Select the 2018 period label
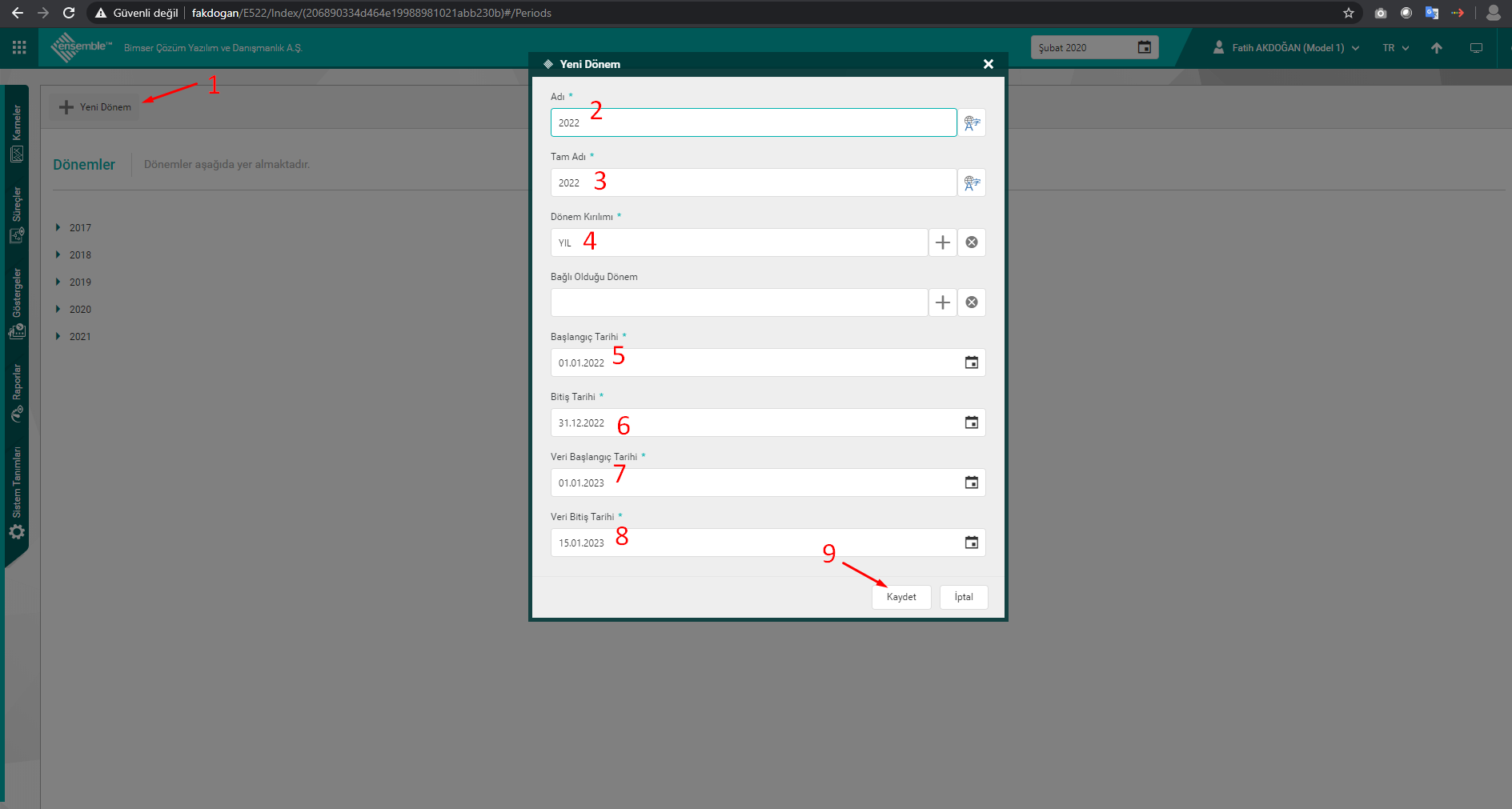This screenshot has width=1512, height=809. point(80,255)
